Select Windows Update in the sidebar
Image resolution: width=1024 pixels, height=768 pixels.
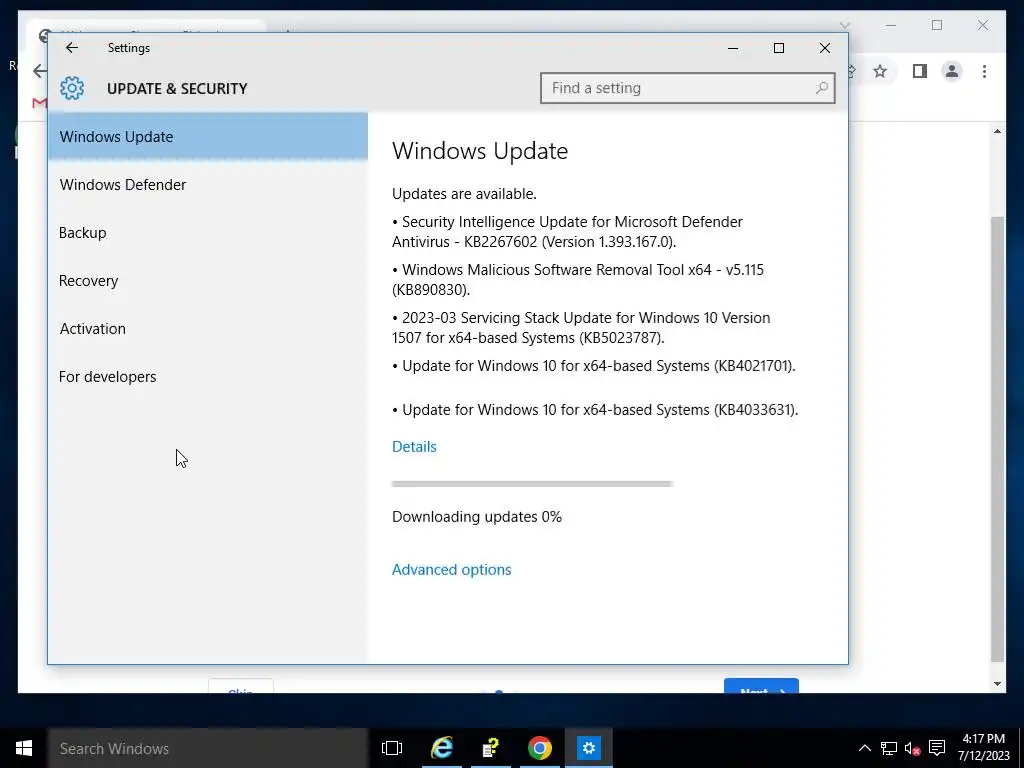click(x=208, y=136)
